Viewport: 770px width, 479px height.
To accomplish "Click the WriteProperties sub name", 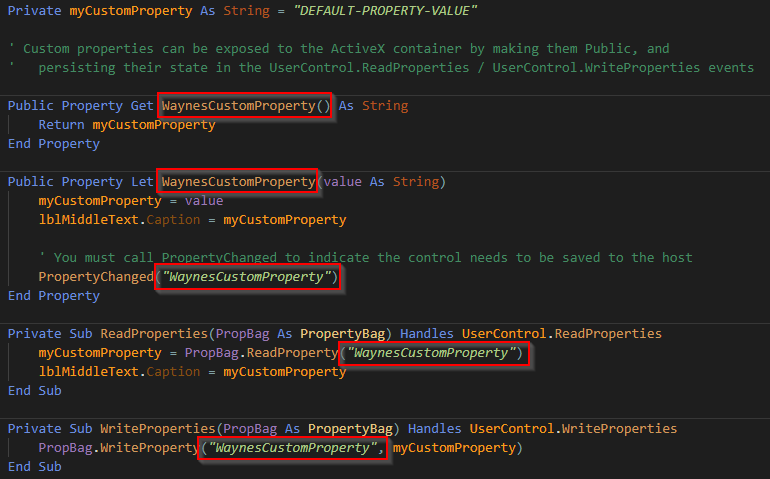I will pyautogui.click(x=158, y=428).
